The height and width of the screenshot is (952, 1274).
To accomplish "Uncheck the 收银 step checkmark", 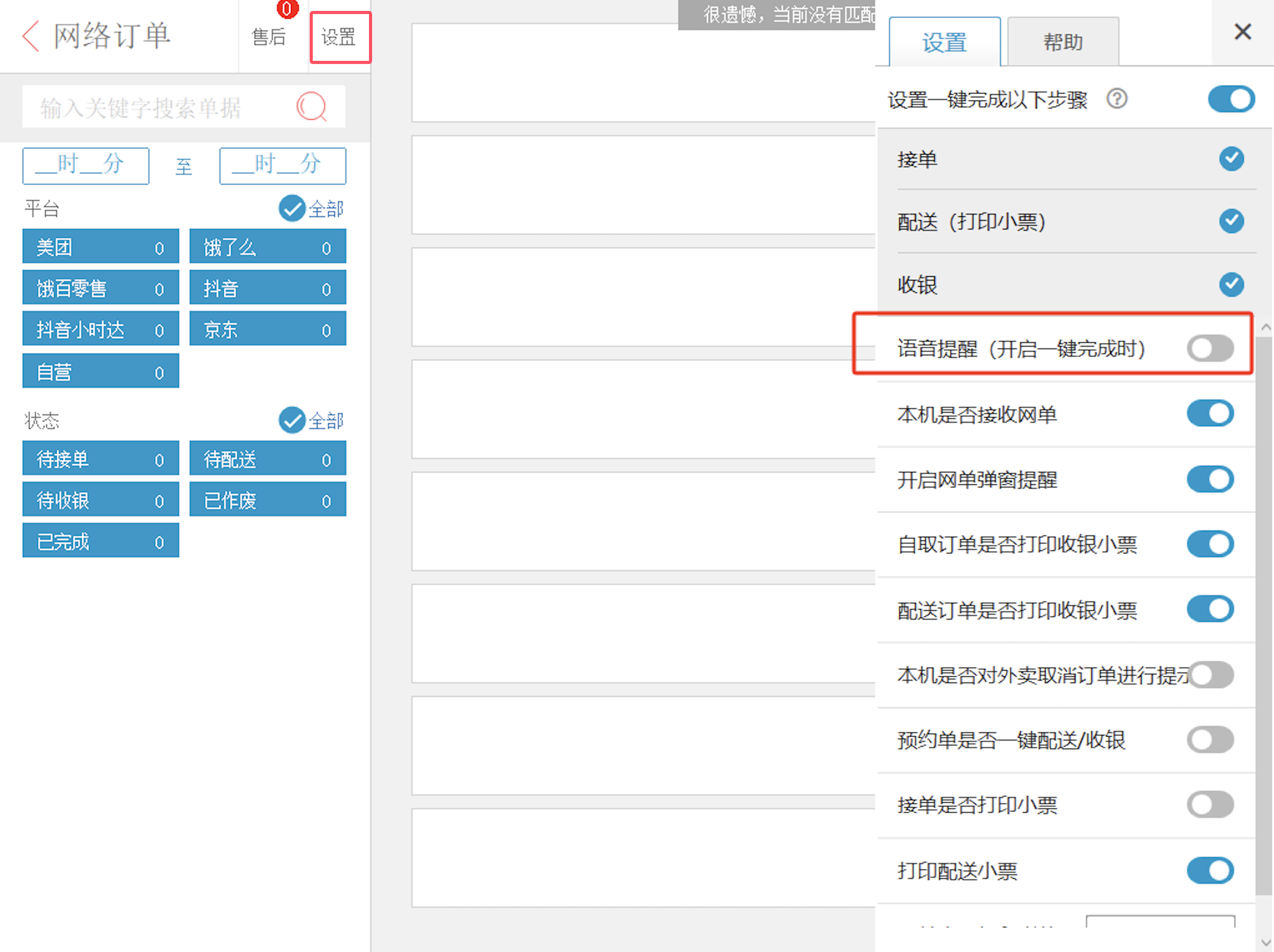I will pos(1231,285).
